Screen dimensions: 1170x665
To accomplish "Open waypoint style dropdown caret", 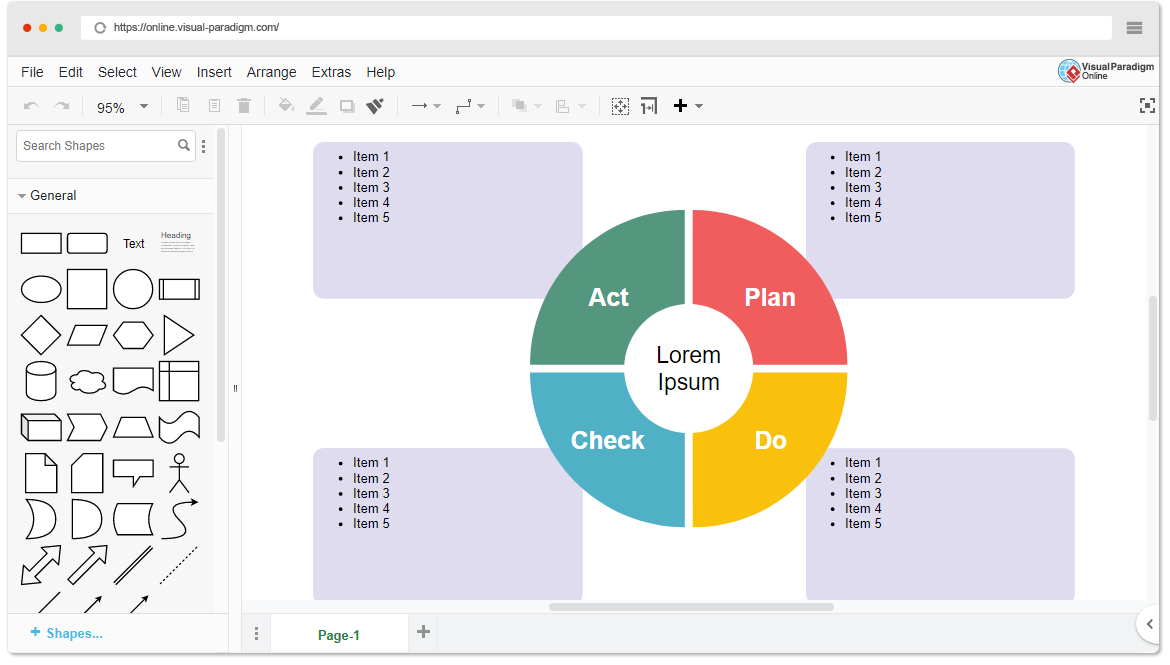I will 481,106.
